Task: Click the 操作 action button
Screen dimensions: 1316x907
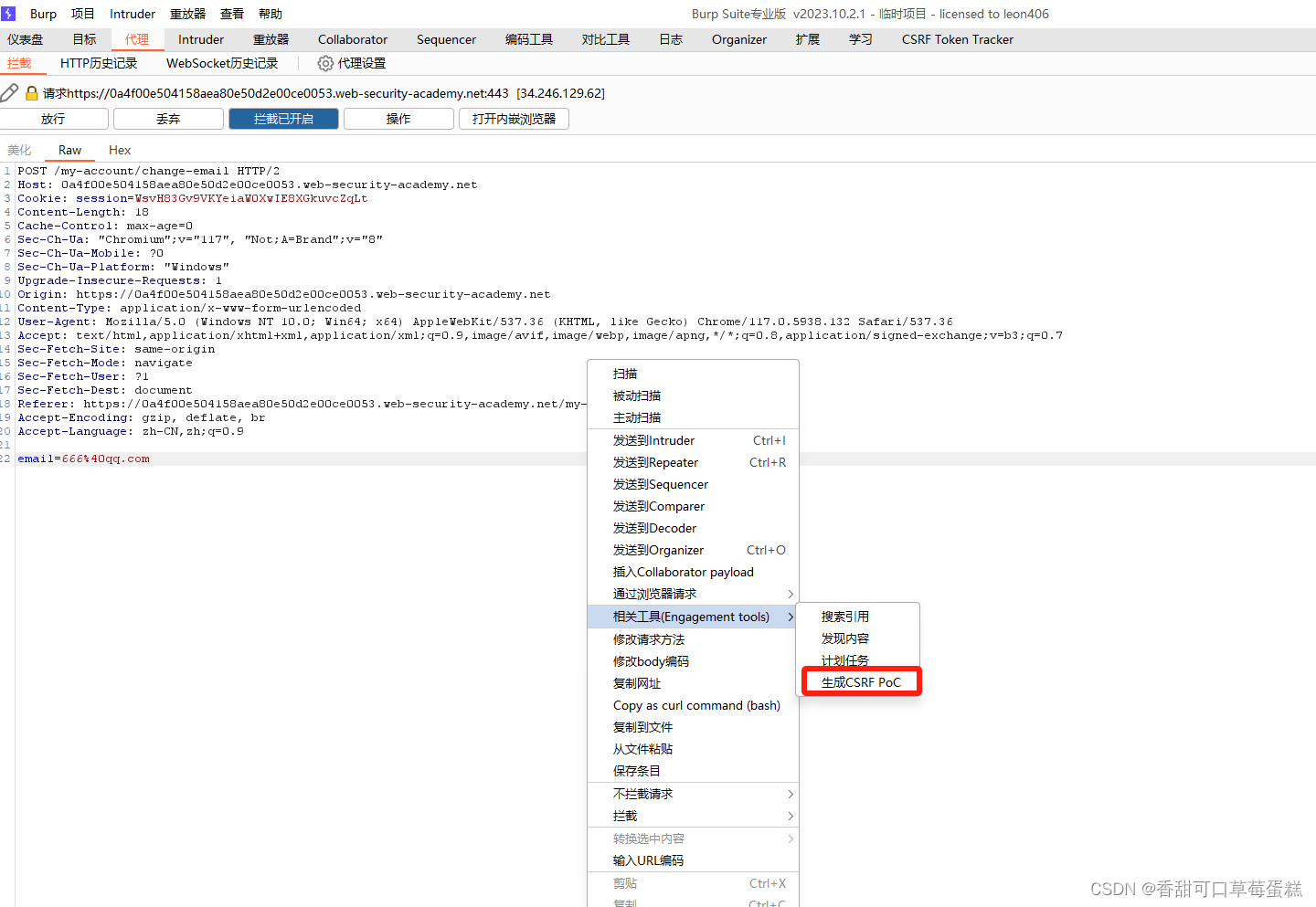Action: [398, 119]
